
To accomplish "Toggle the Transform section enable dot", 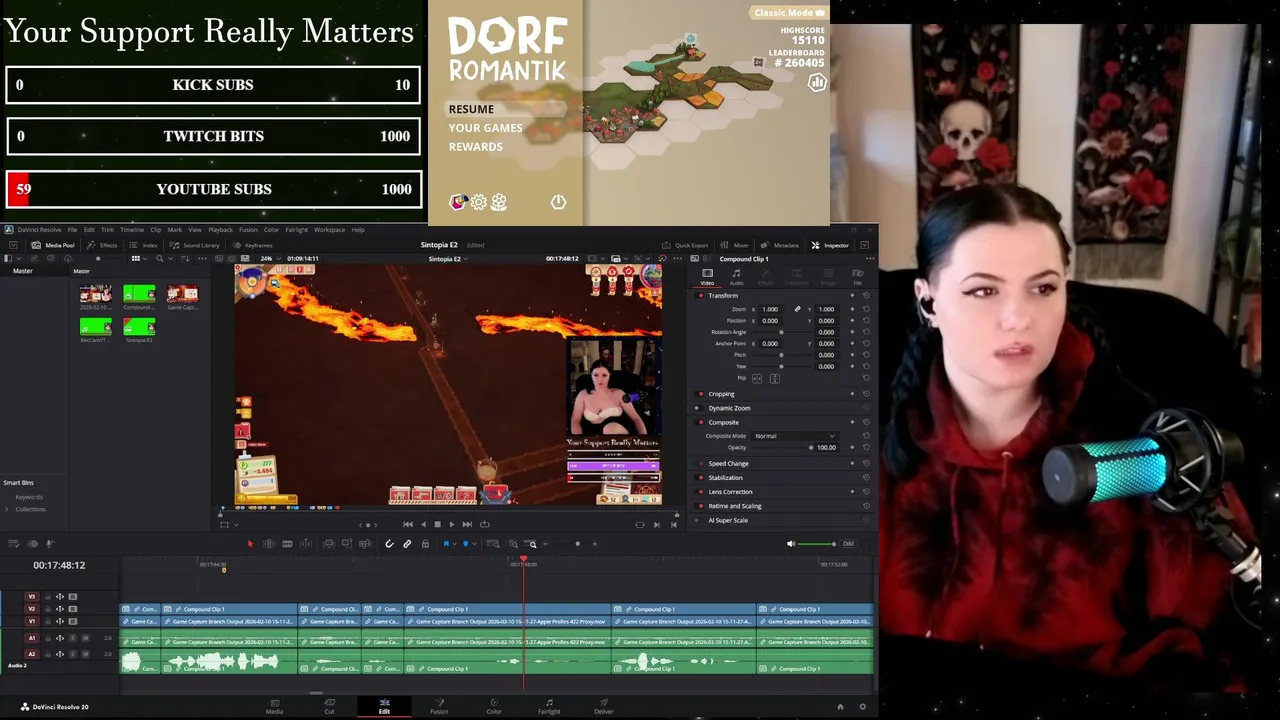I will (701, 296).
